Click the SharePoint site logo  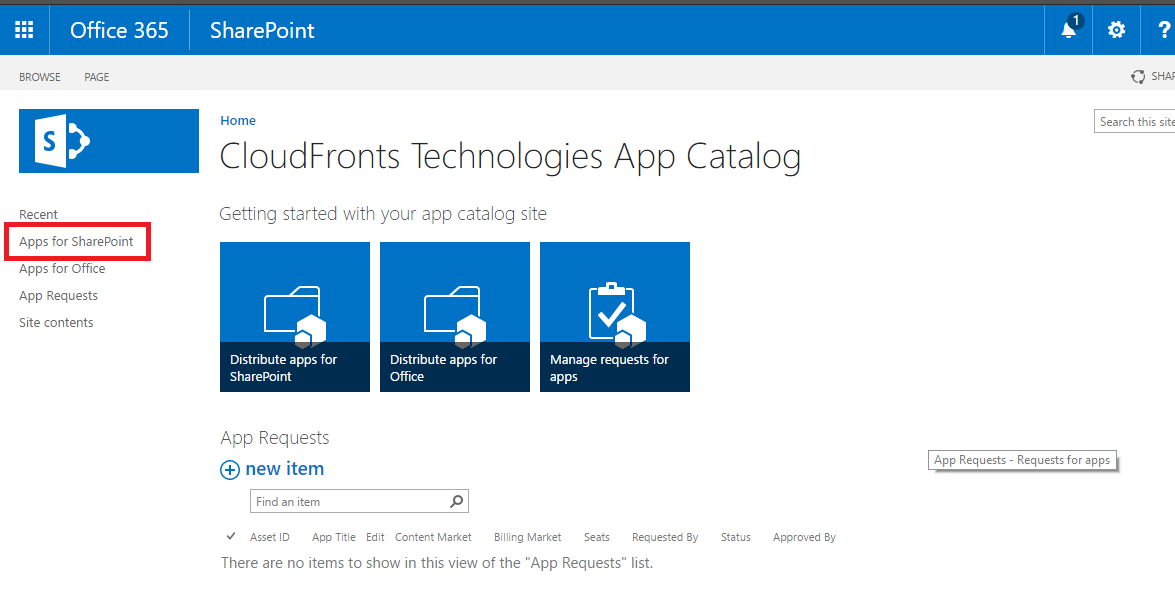coord(109,141)
